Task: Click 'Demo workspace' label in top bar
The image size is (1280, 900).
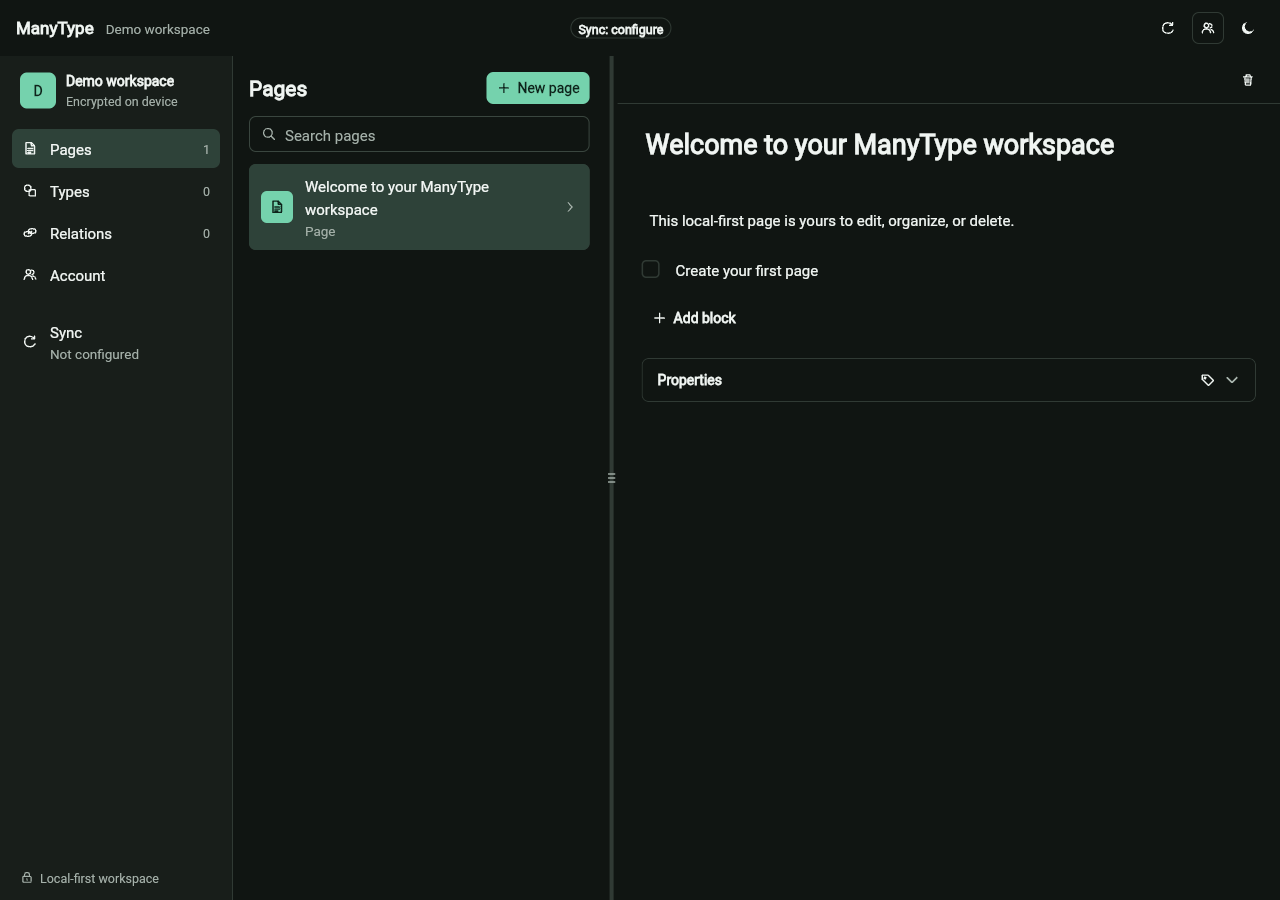Action: point(158,29)
